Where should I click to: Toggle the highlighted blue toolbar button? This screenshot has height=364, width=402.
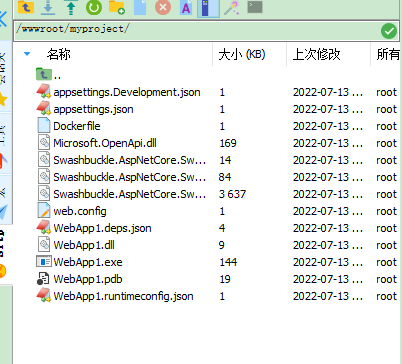click(x=208, y=8)
